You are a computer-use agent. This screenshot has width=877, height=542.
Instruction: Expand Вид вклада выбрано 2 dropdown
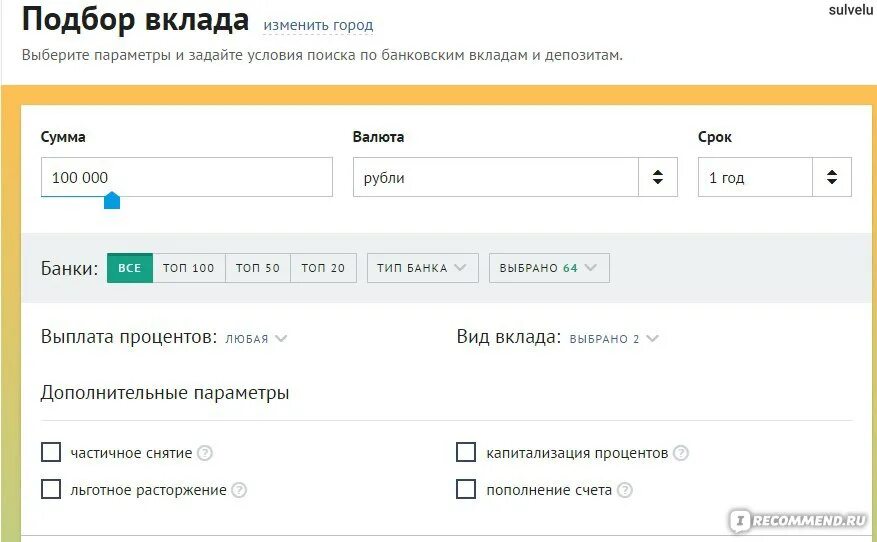tap(614, 338)
